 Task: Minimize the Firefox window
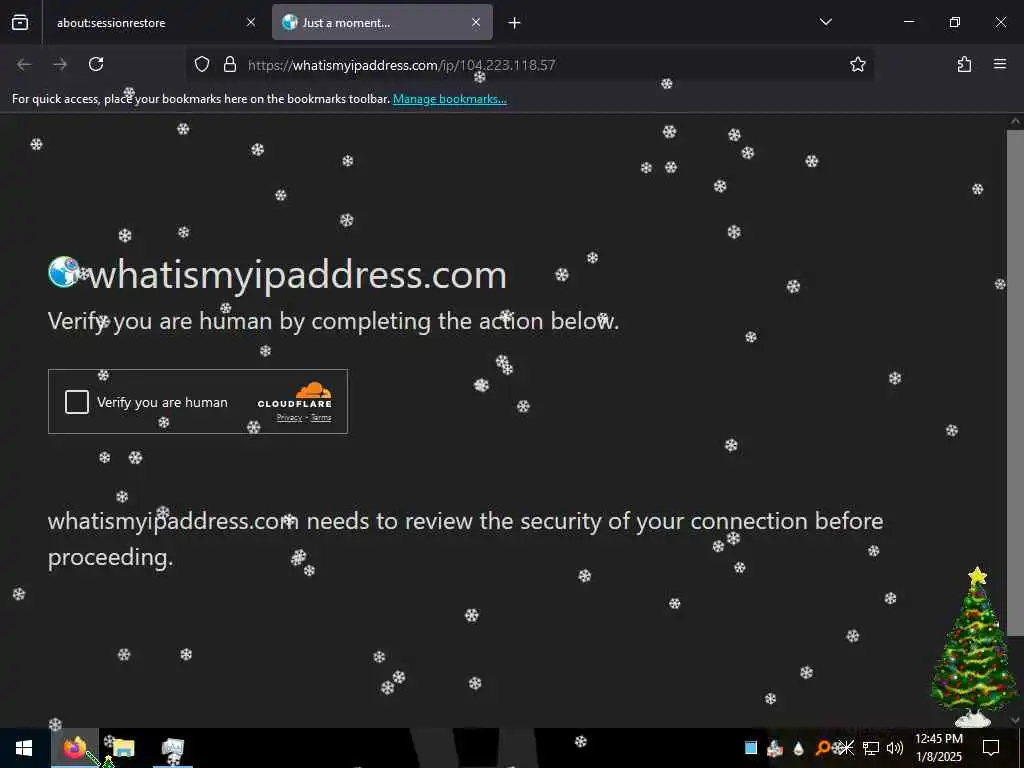909,22
